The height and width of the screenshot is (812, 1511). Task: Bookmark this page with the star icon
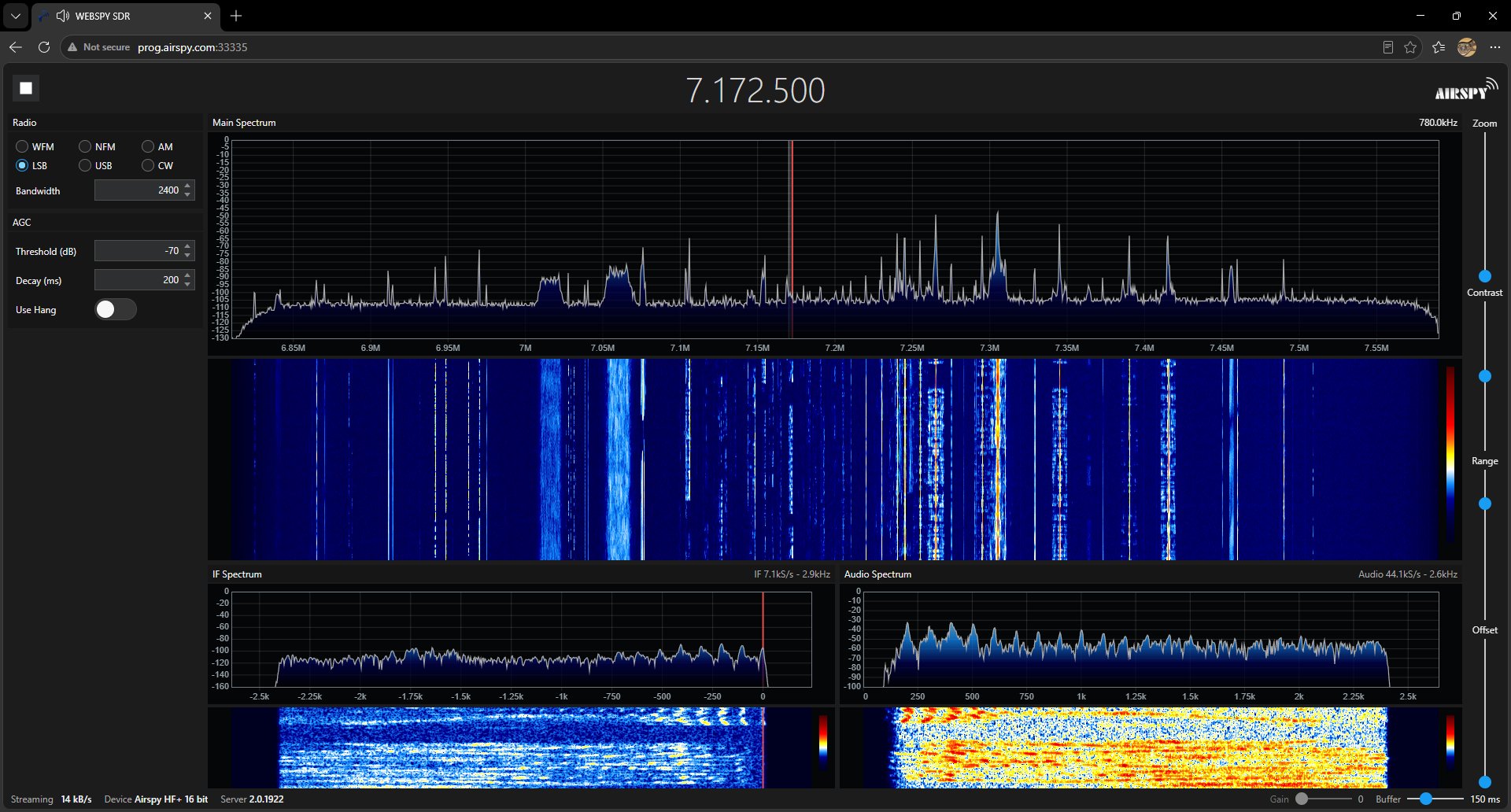pyautogui.click(x=1410, y=47)
